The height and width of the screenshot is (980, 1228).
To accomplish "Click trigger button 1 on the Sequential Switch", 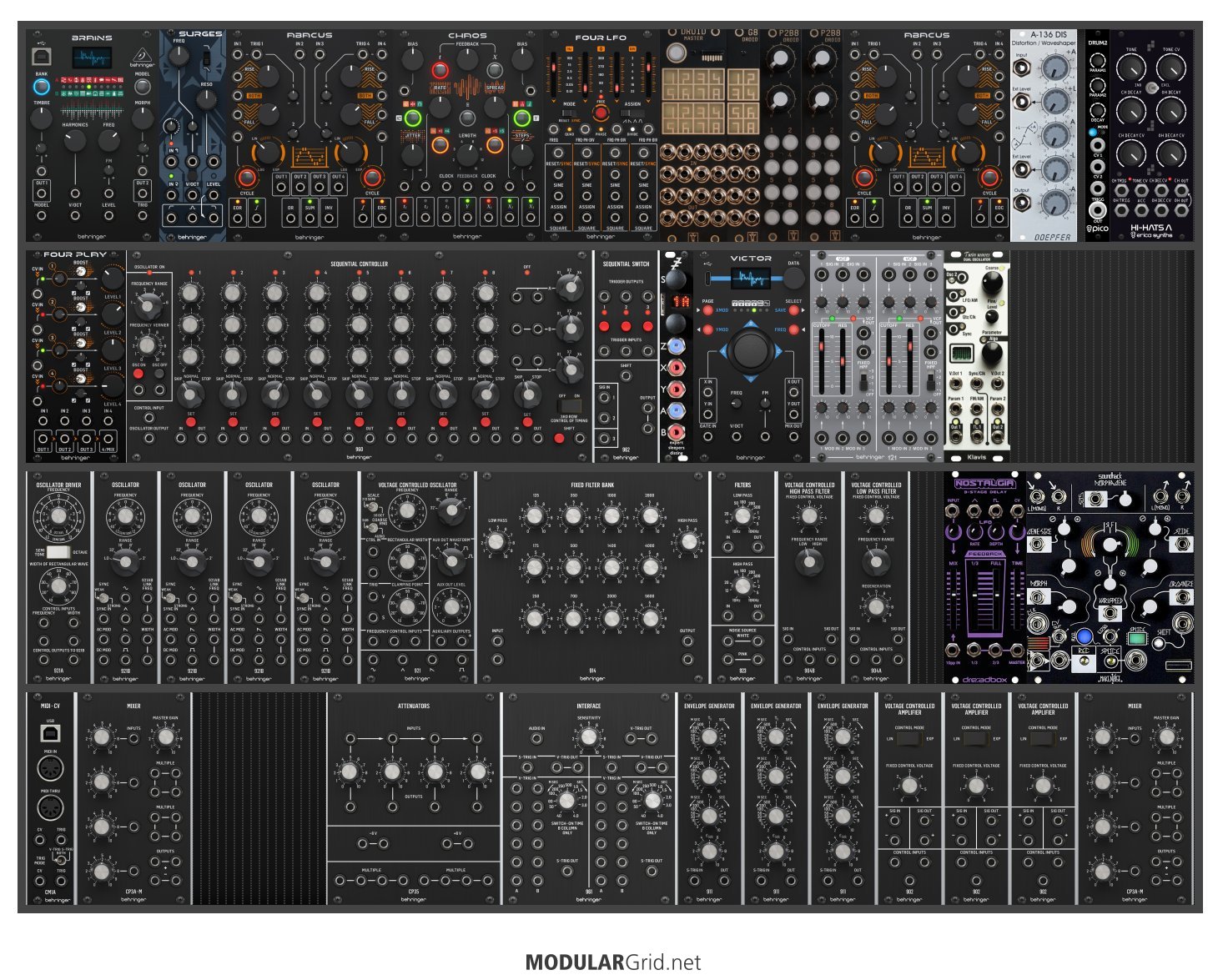I will coord(605,328).
